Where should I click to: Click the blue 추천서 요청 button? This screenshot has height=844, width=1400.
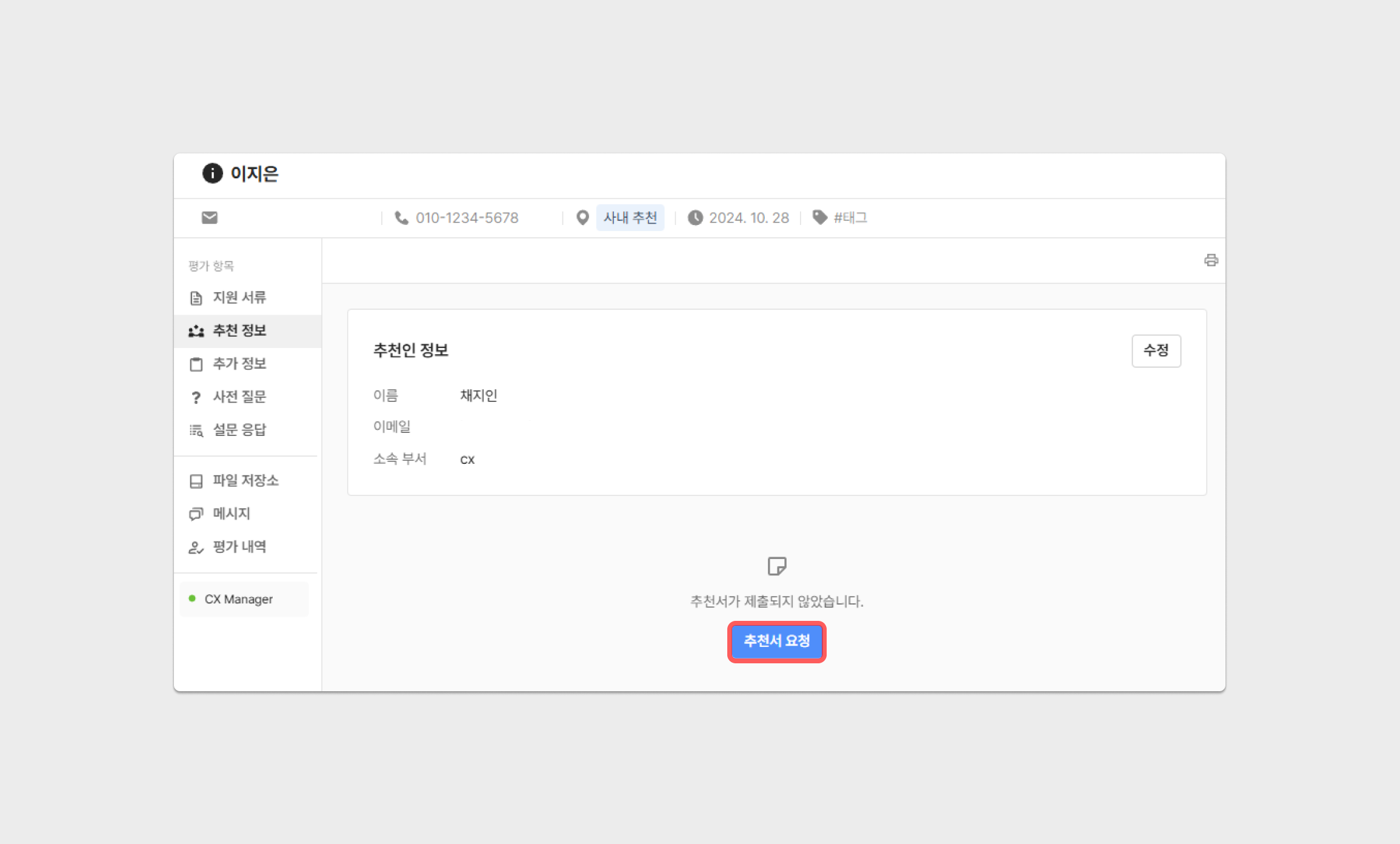[x=776, y=641]
